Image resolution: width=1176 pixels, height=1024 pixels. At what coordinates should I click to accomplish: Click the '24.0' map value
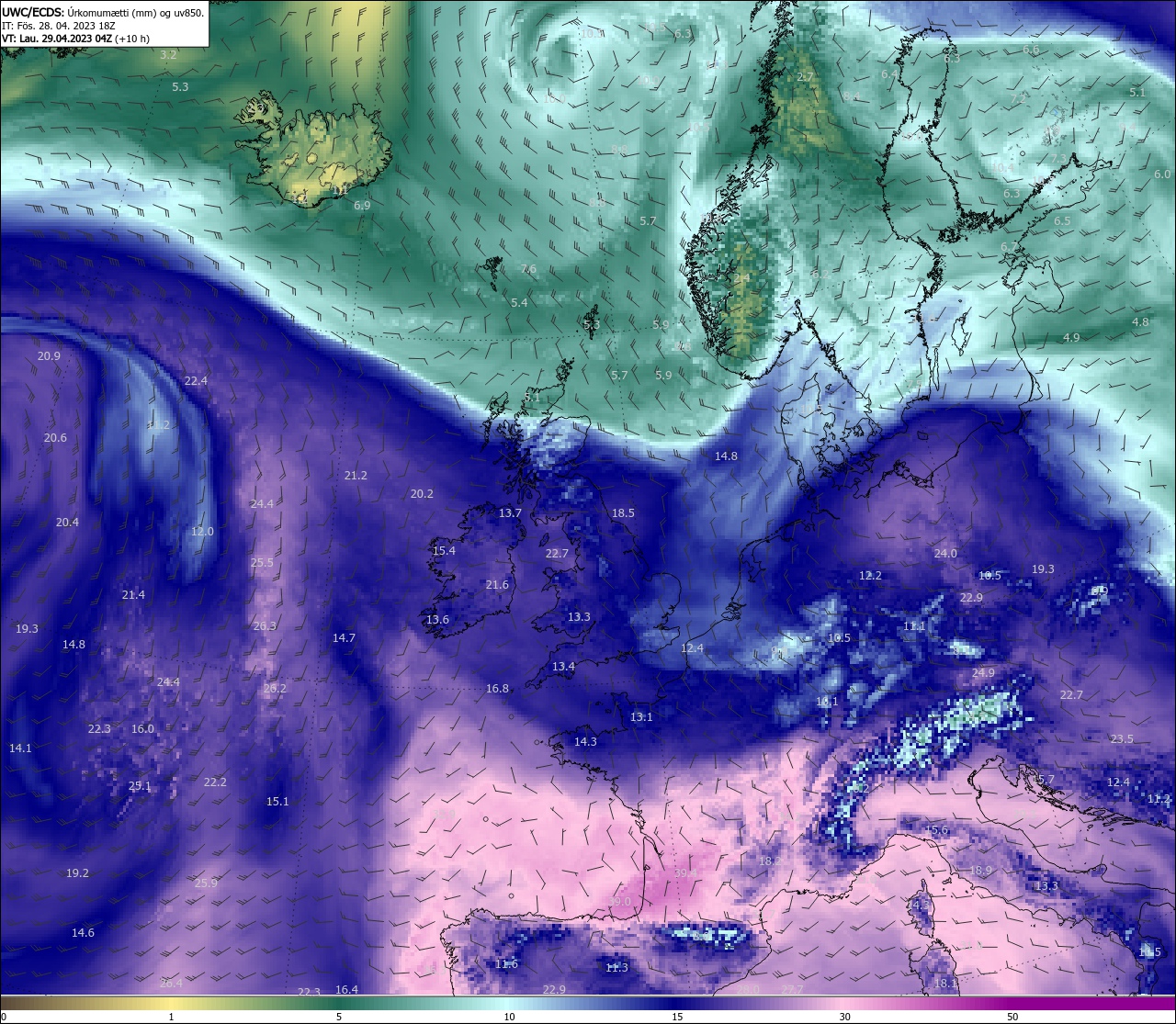pyautogui.click(x=945, y=554)
